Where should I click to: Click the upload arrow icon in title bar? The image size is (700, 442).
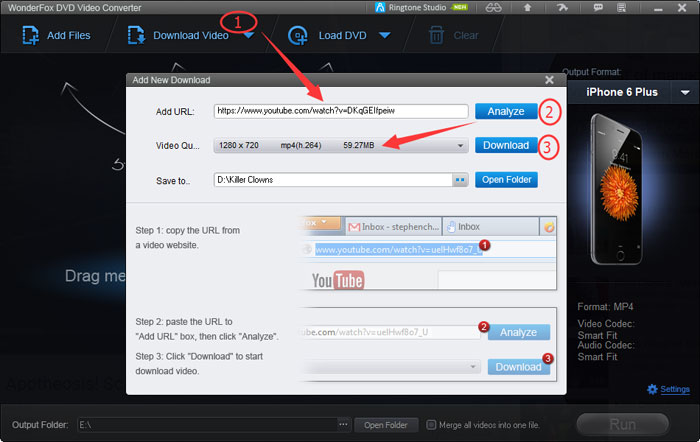click(x=527, y=8)
